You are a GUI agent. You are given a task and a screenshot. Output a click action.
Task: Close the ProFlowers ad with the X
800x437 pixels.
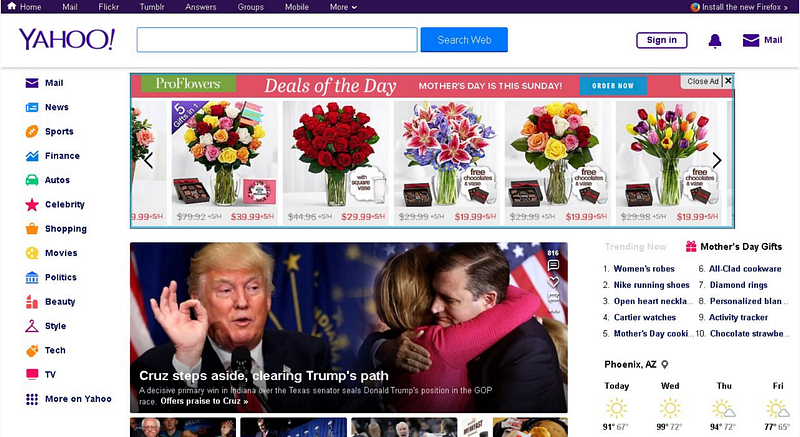point(728,81)
